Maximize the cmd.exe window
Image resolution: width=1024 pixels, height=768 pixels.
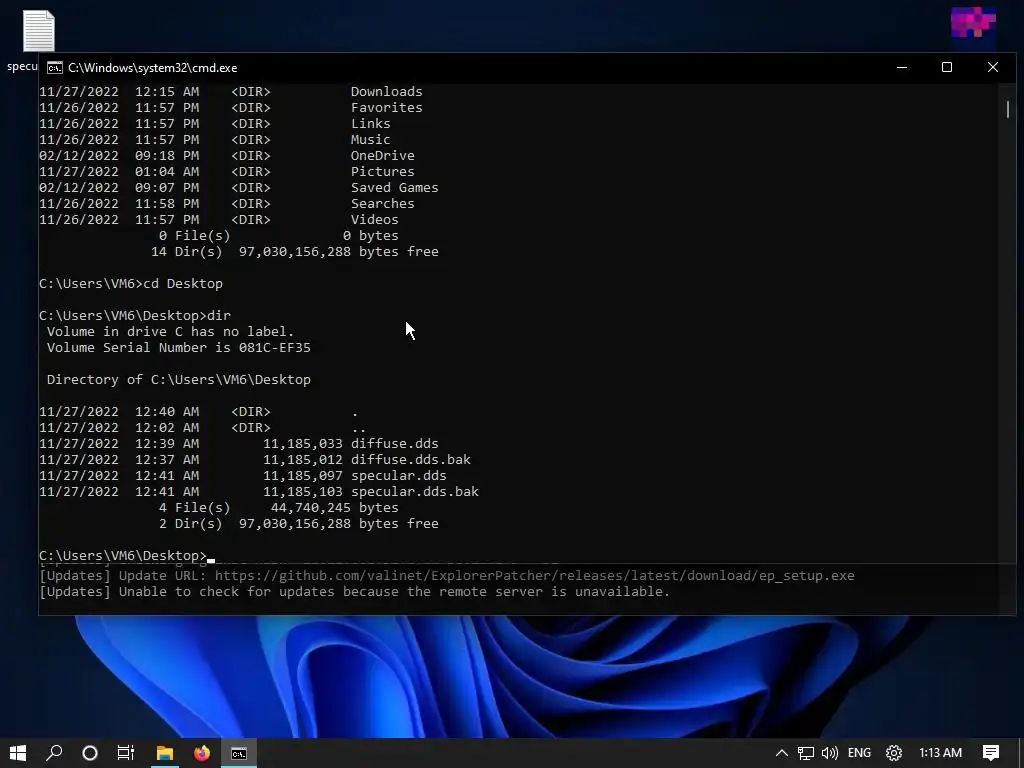point(947,67)
